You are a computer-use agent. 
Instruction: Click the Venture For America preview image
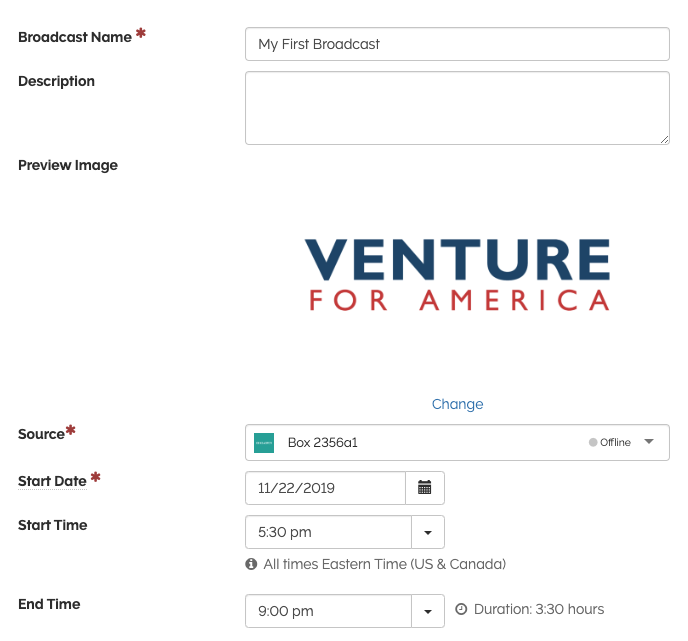457,274
